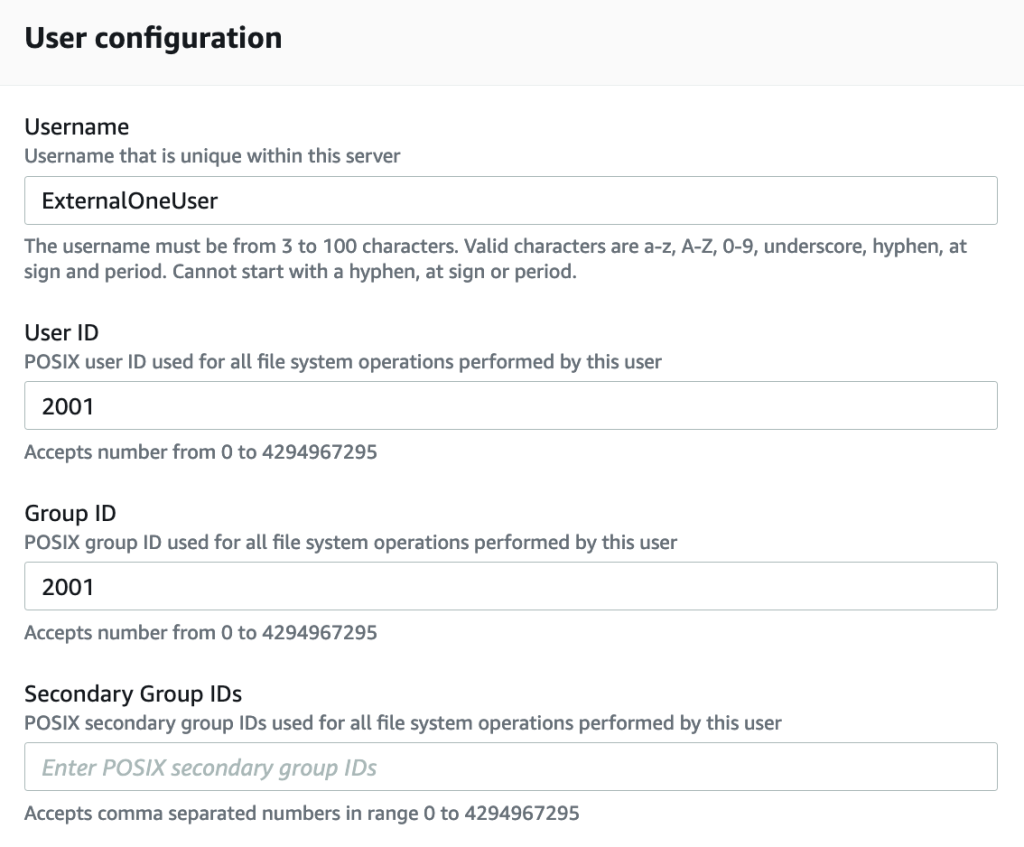The image size is (1024, 847).
Task: Click the User configuration heading
Action: point(152,38)
